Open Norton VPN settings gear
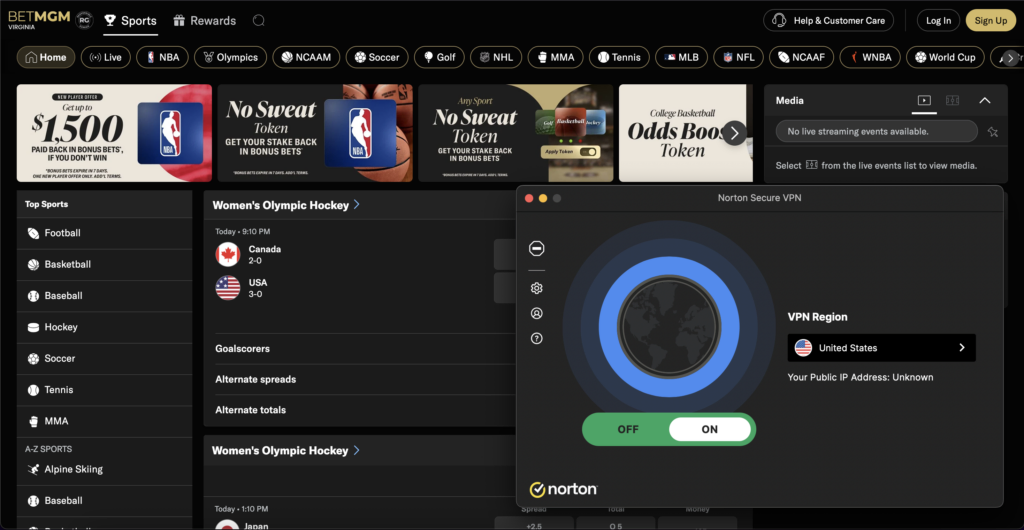This screenshot has height=530, width=1024. [x=537, y=288]
